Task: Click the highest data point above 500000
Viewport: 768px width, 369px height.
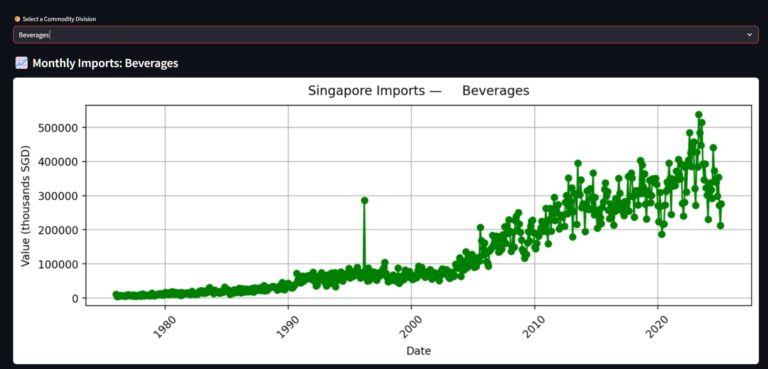Action: (x=699, y=115)
